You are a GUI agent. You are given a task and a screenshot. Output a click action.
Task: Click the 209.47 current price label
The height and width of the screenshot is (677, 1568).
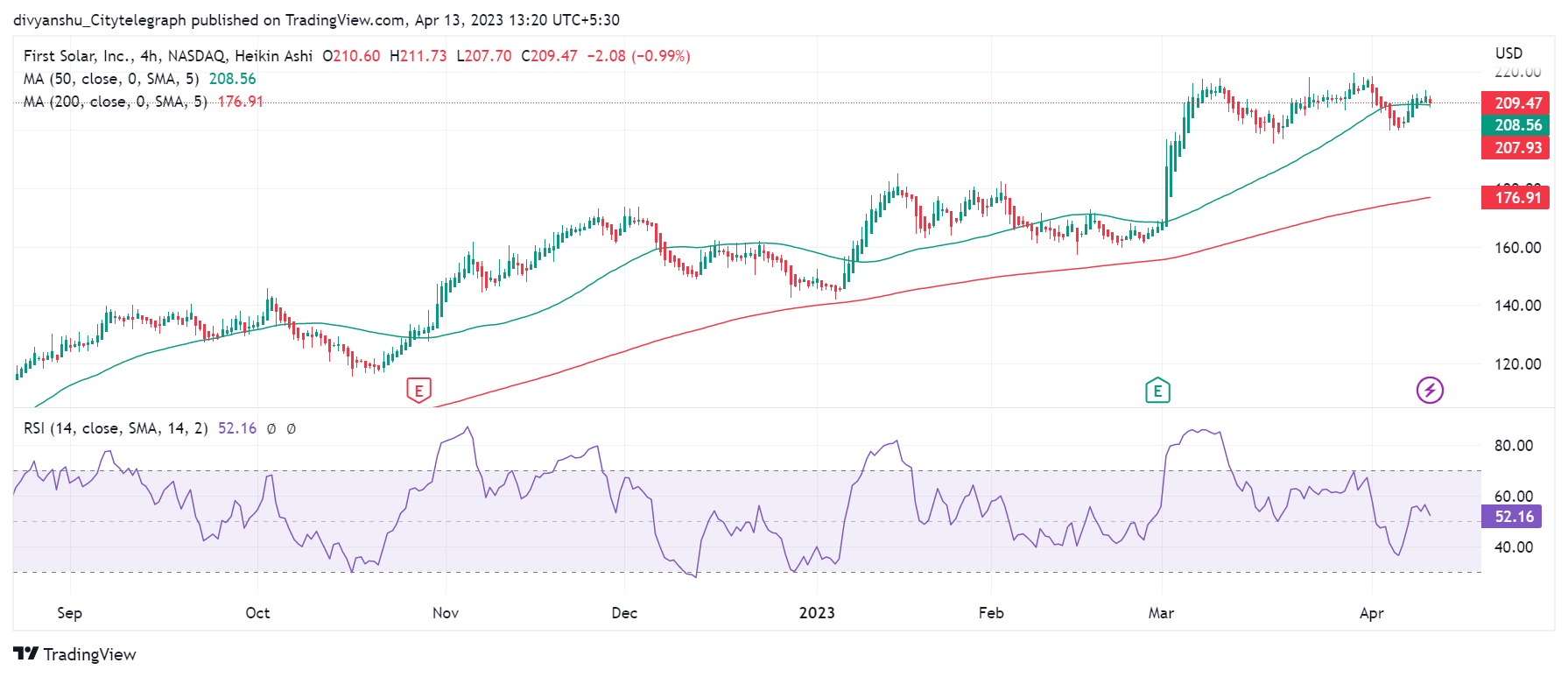(1517, 102)
